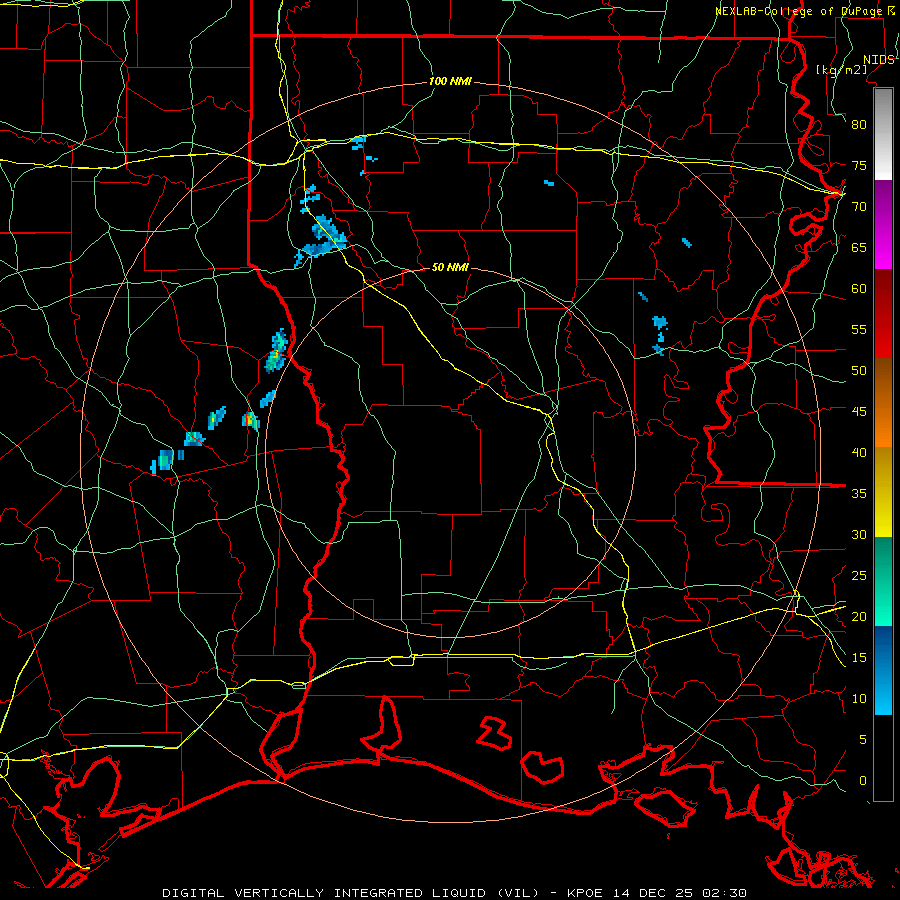
Task: Click the 40 value on the scale
Action: (x=859, y=452)
